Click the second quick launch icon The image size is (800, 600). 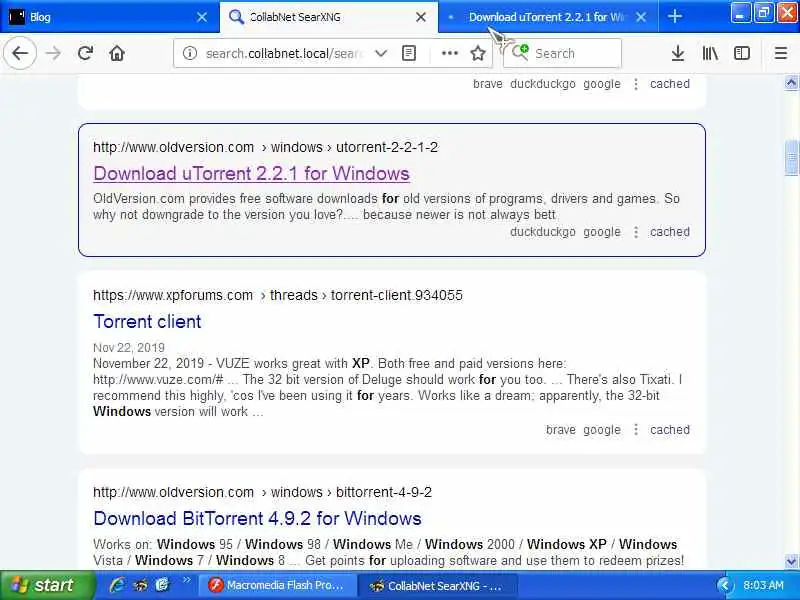point(140,585)
